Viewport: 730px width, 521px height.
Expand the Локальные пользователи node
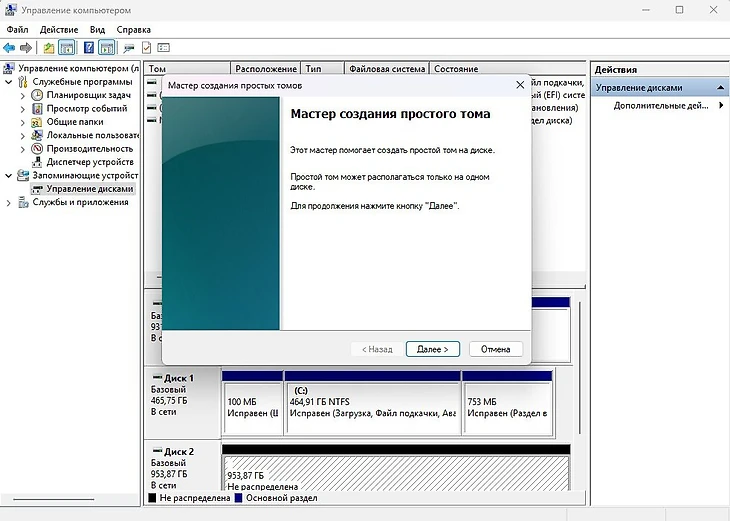[x=22, y=135]
